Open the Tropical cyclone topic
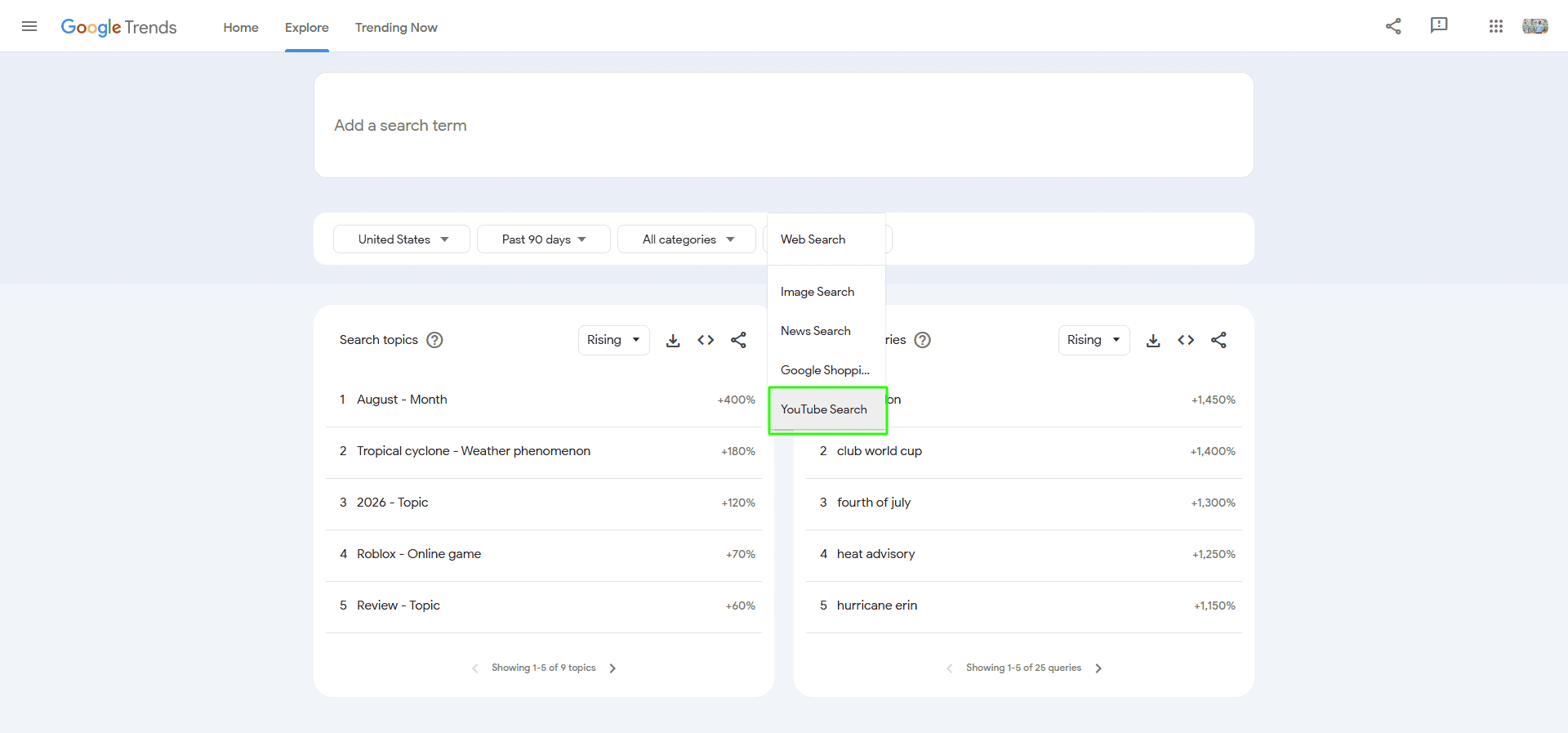This screenshot has height=733, width=1568. 474,451
